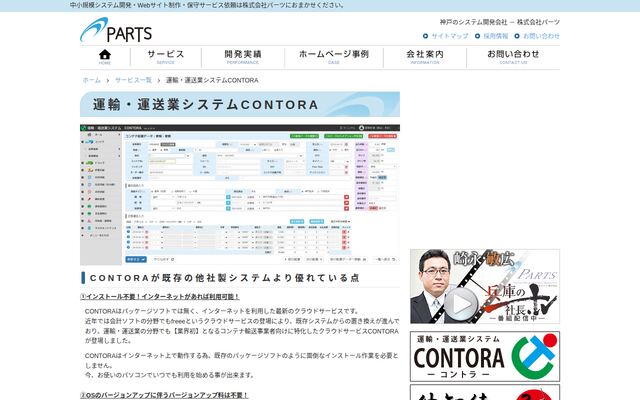Go to the HOME house icon

(105, 57)
